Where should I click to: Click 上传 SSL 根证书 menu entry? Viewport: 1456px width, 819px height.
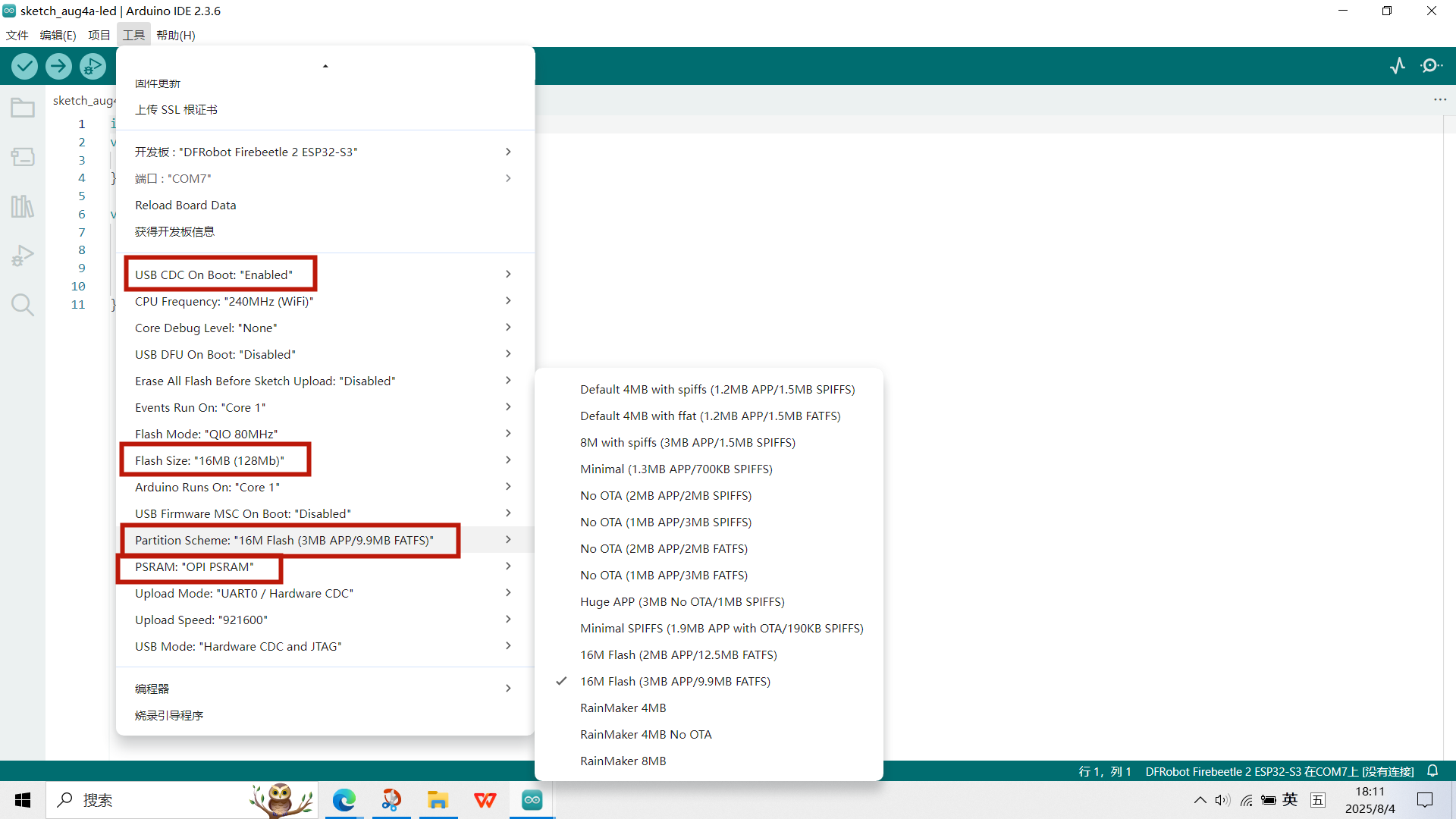tap(325, 110)
